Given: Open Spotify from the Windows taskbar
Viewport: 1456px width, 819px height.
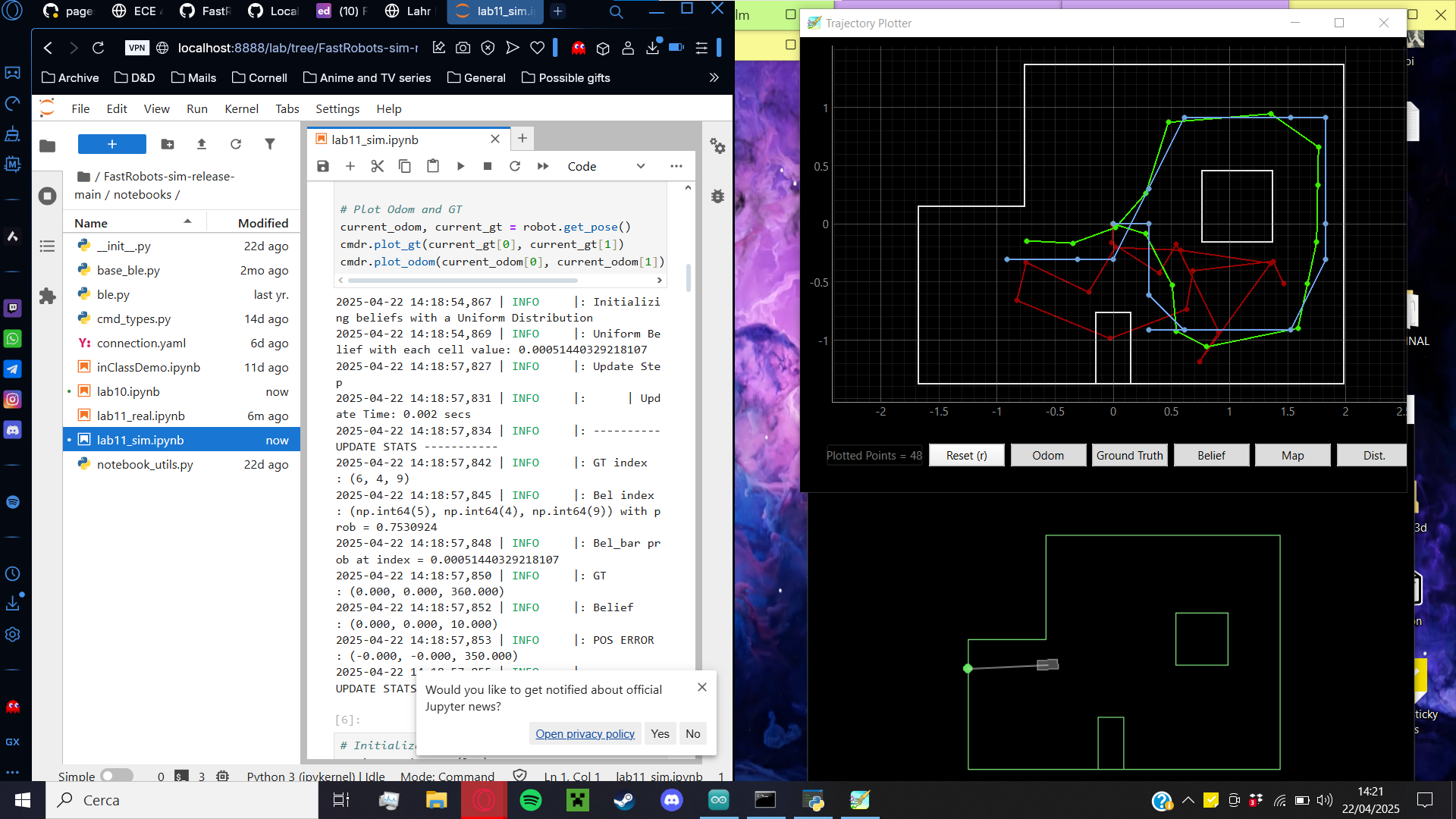Looking at the screenshot, I should coord(531,800).
